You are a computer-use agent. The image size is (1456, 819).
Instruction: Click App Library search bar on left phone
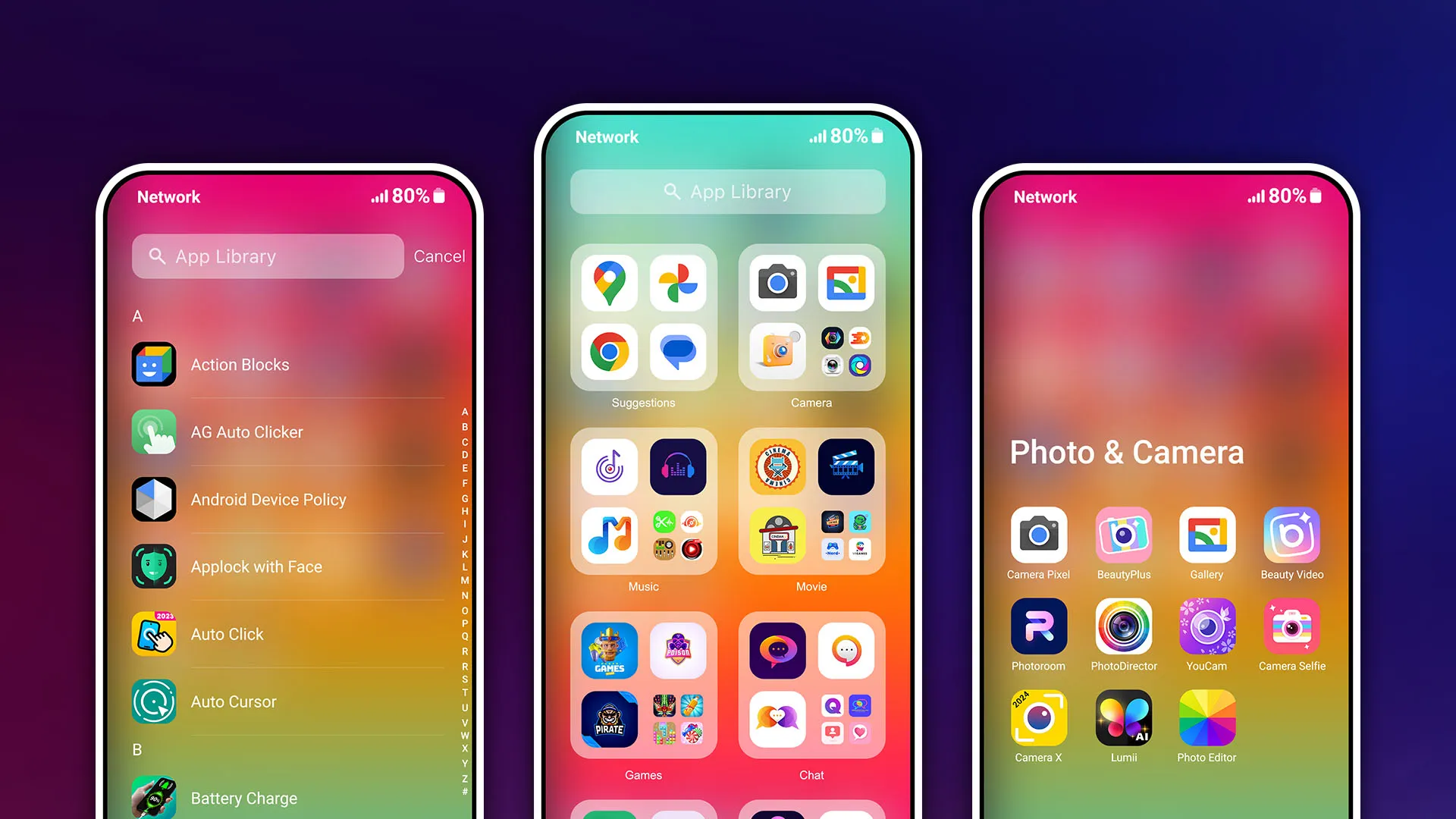[x=266, y=255]
